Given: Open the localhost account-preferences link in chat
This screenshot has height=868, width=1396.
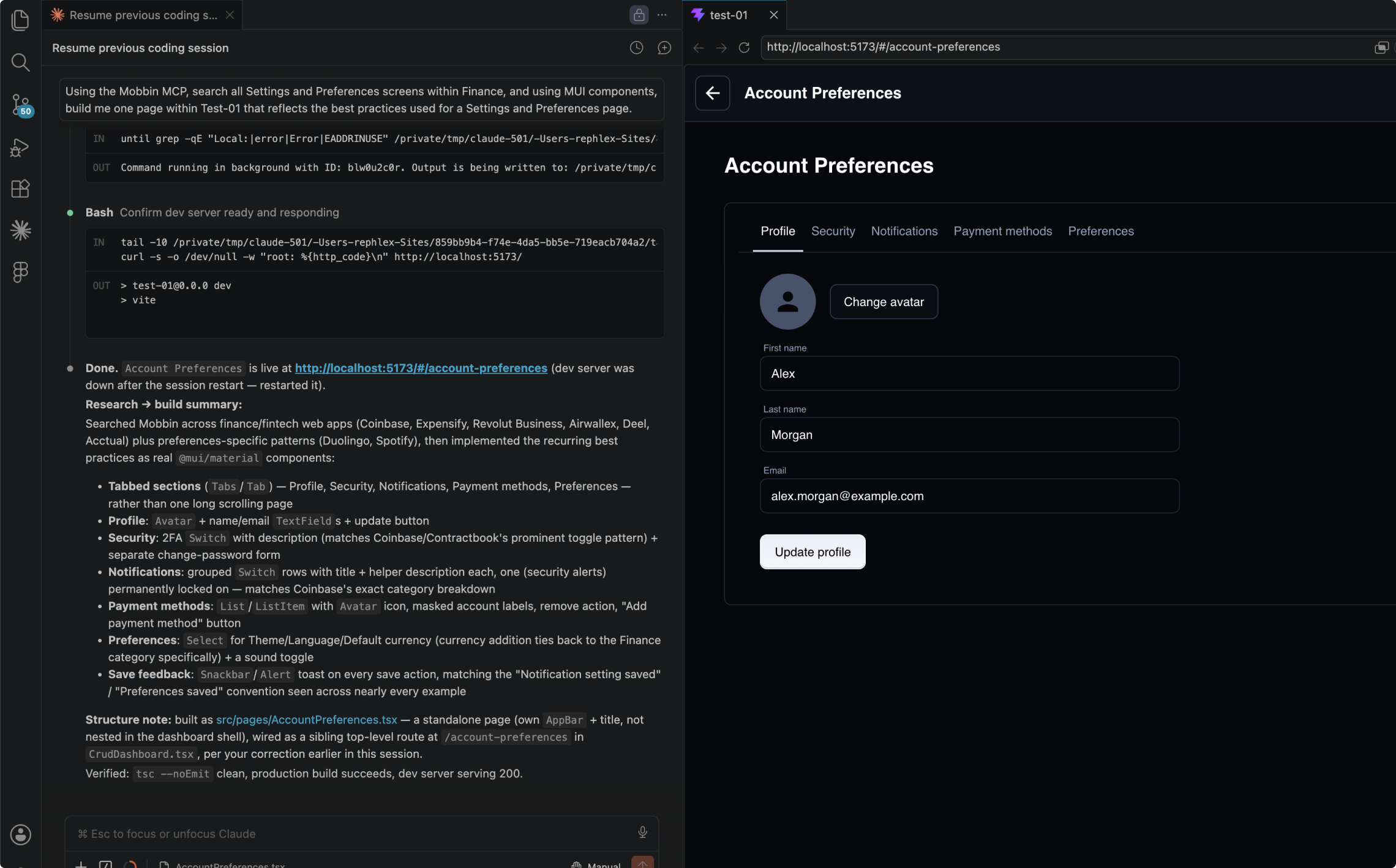Looking at the screenshot, I should click(x=421, y=368).
